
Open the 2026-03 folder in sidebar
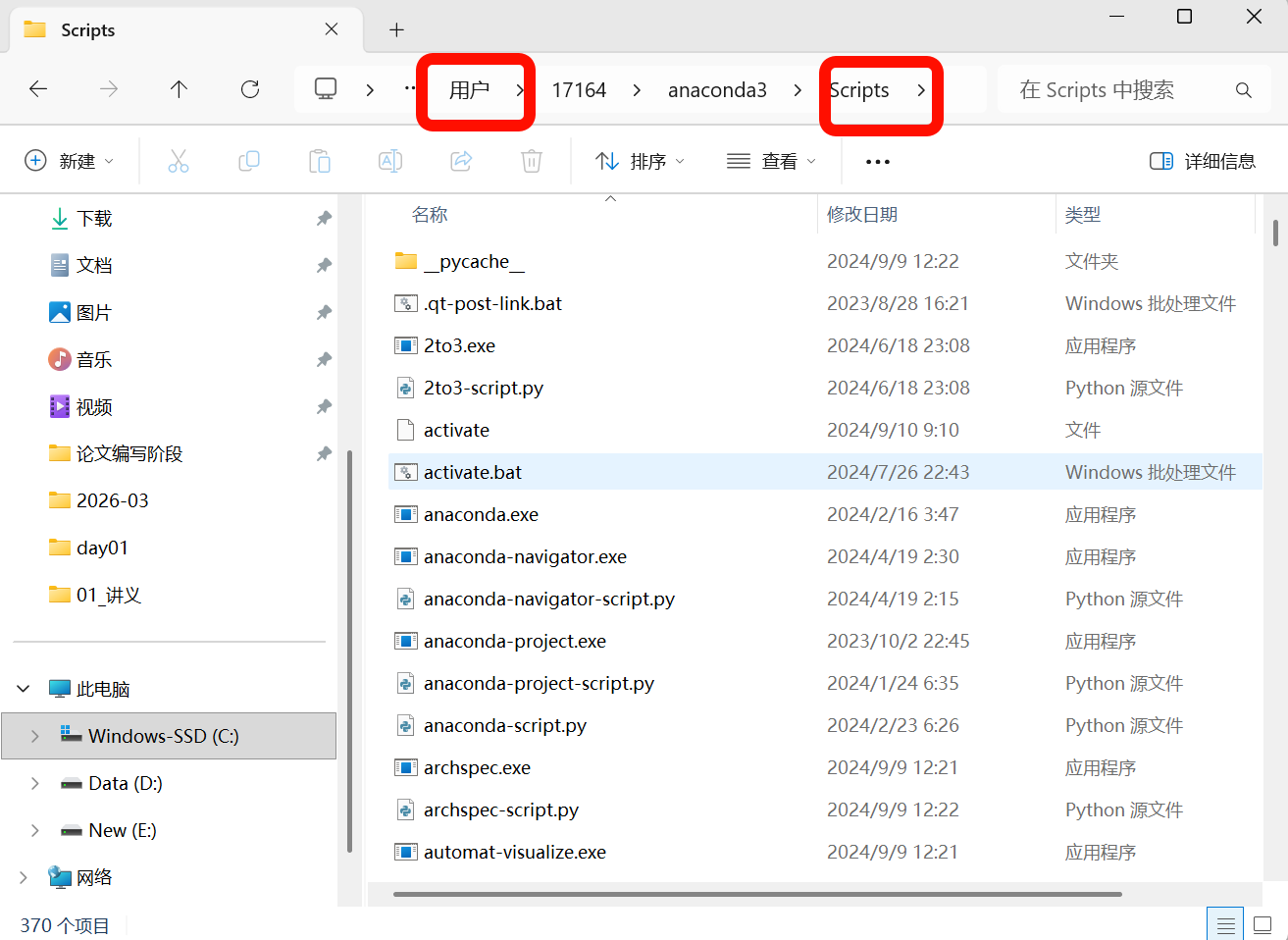(99, 501)
